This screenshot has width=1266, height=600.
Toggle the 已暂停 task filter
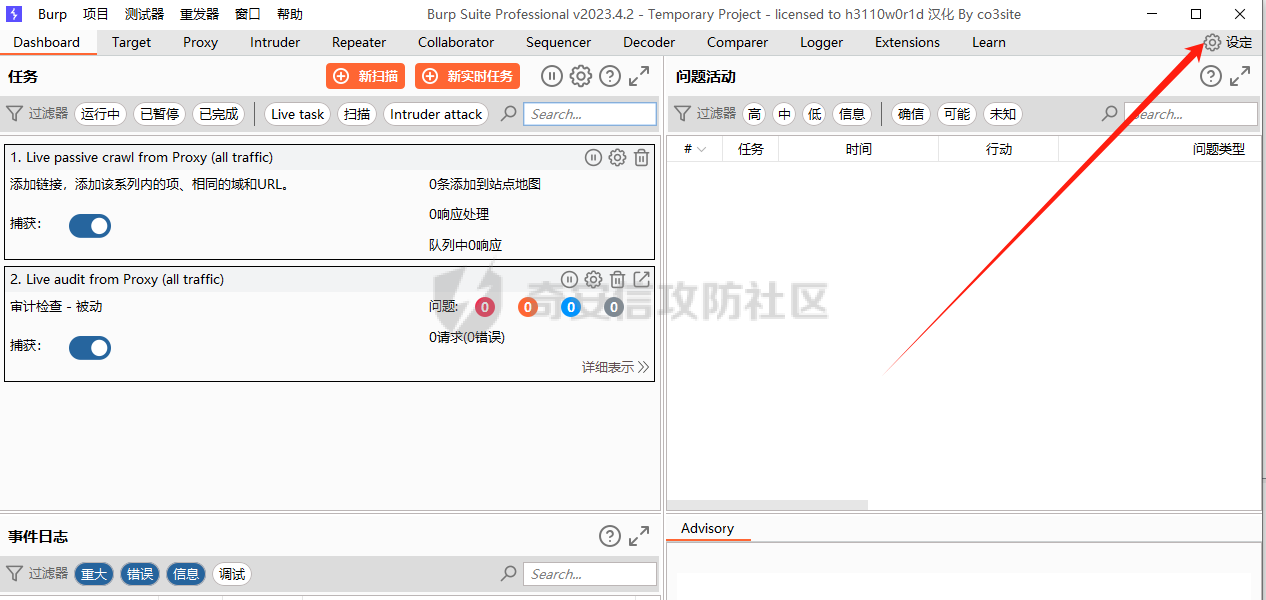pyautogui.click(x=160, y=114)
